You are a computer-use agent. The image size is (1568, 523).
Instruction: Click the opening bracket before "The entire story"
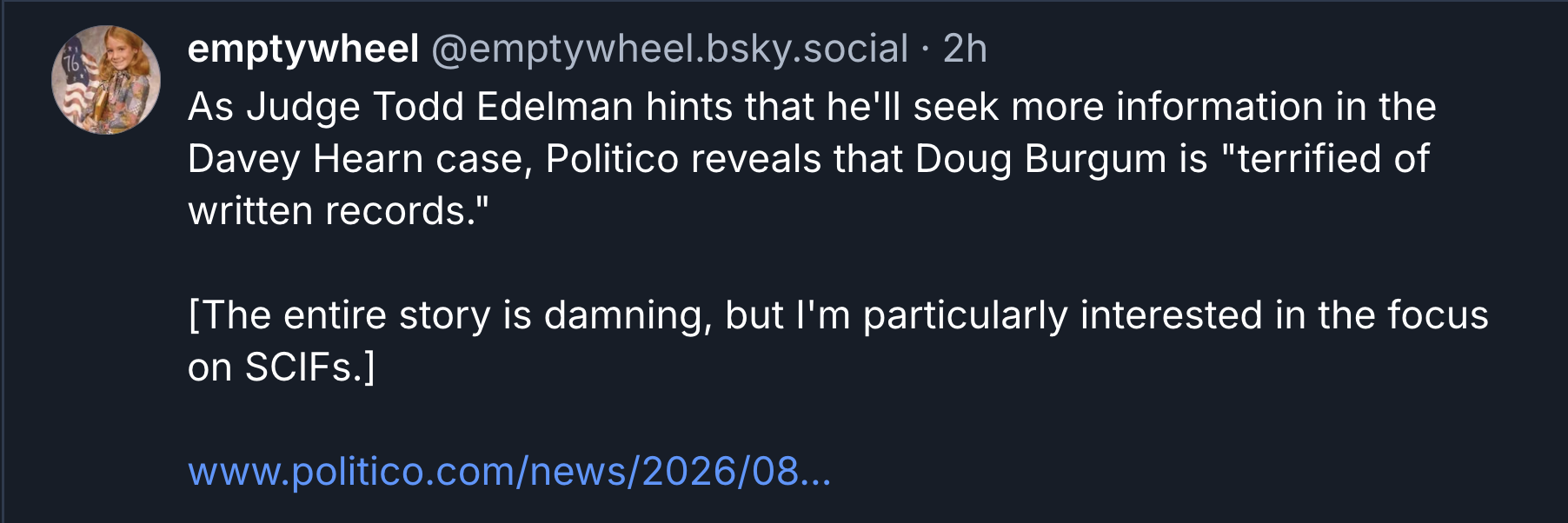[x=194, y=315]
